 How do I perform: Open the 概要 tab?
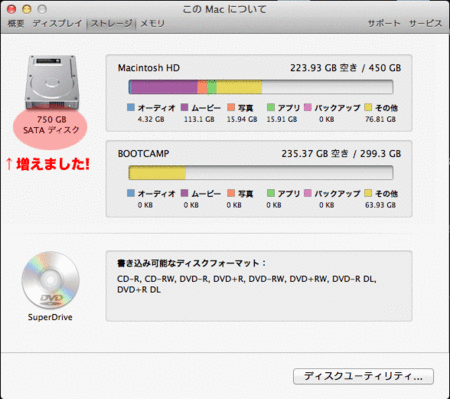(x=16, y=23)
